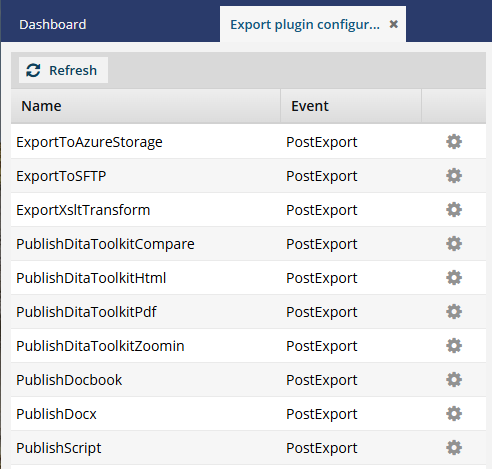Open settings gear for PublishDitaToolkitPdf
Viewport: 492px width, 469px height.
(x=454, y=312)
